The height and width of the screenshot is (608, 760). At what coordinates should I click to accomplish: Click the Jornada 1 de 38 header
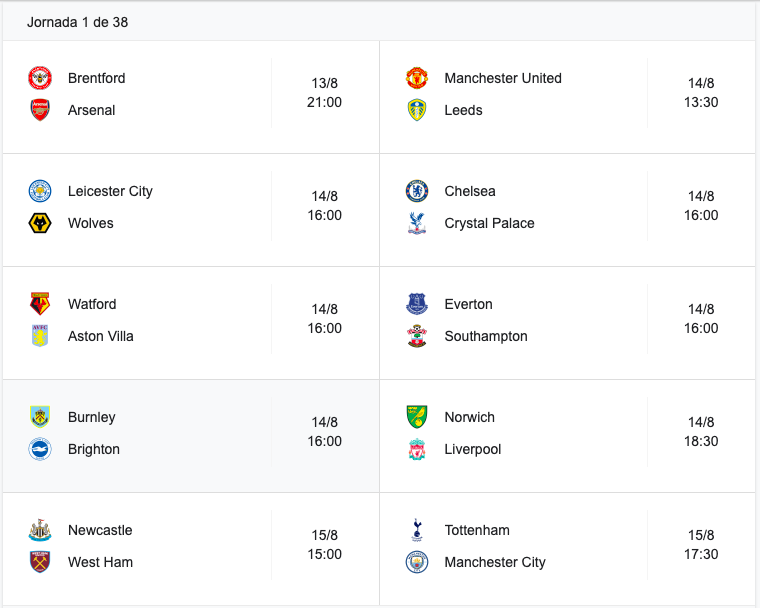77,22
